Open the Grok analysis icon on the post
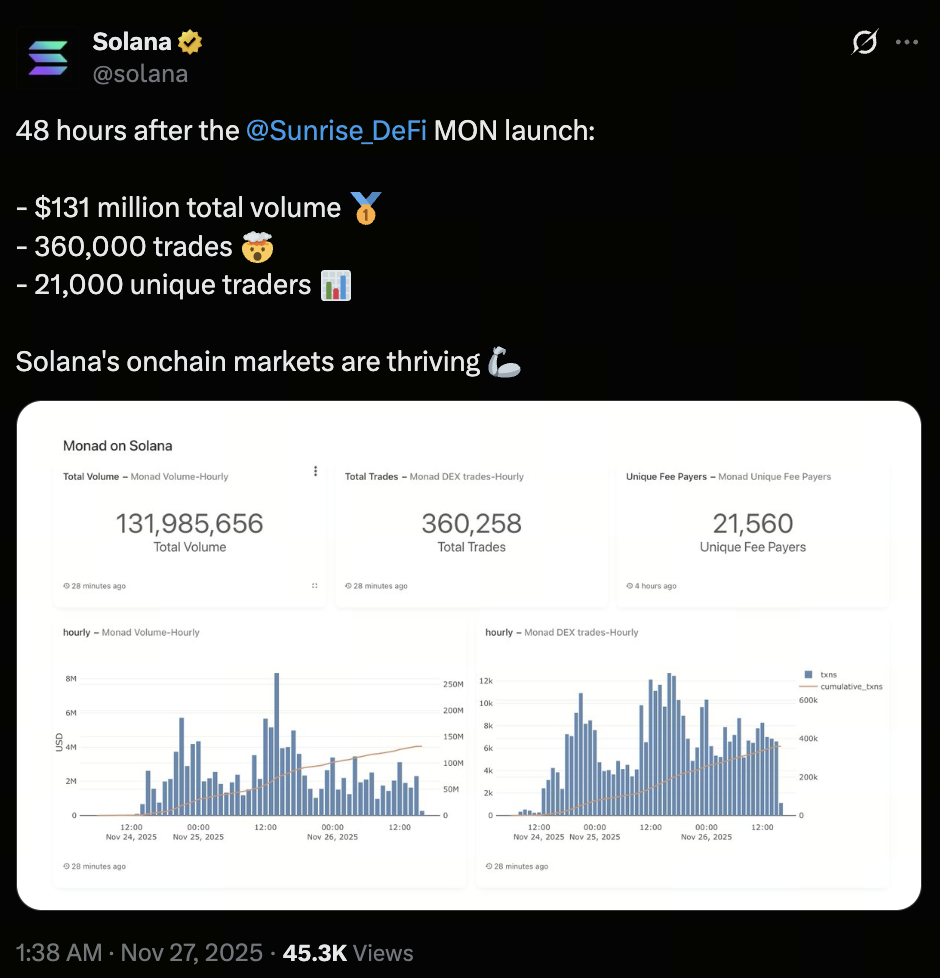940x978 pixels. point(864,42)
